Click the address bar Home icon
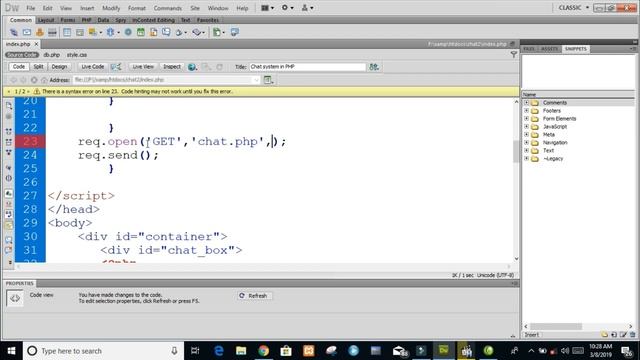Screen dimensions: 640x360 (44, 80)
